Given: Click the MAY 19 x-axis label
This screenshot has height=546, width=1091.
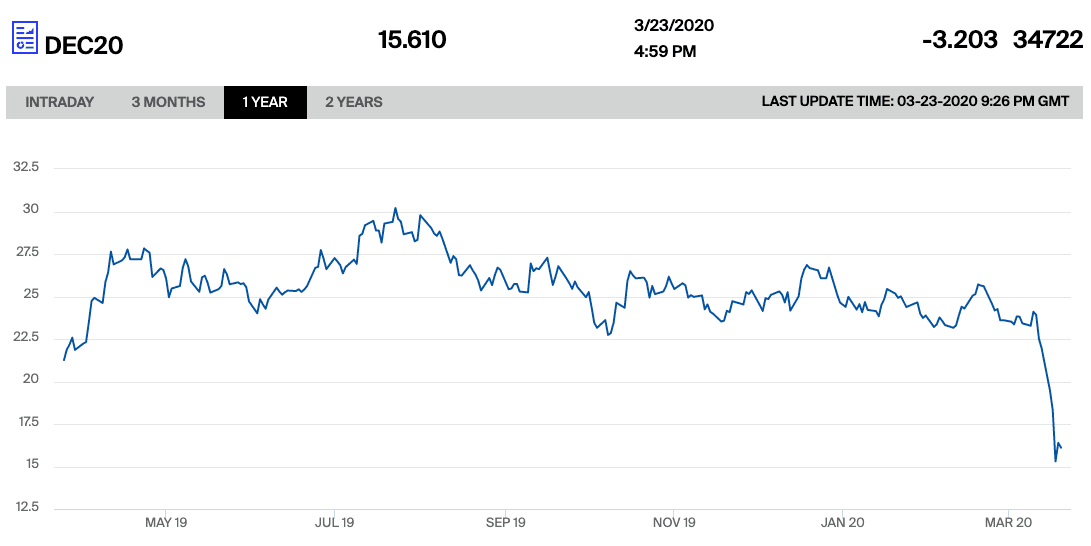Looking at the screenshot, I should click(x=166, y=523).
